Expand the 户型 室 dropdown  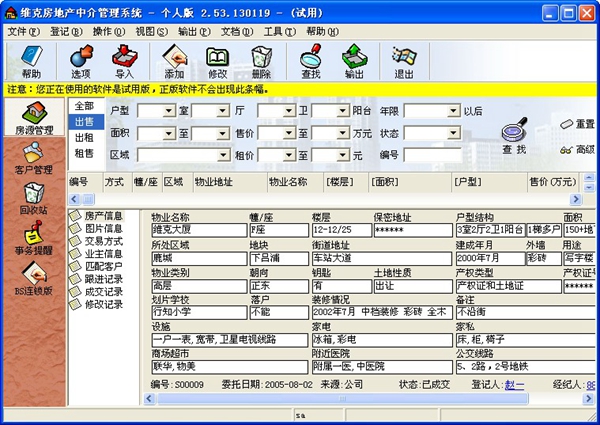click(x=169, y=111)
